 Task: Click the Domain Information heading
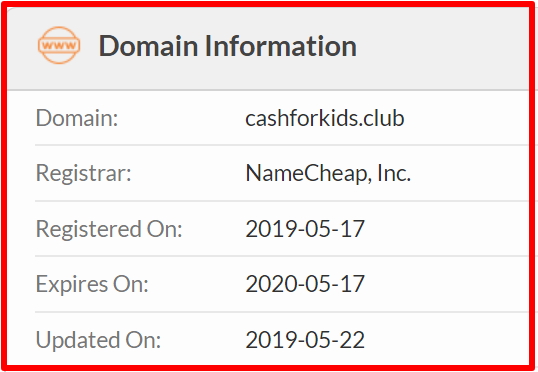pyautogui.click(x=228, y=46)
